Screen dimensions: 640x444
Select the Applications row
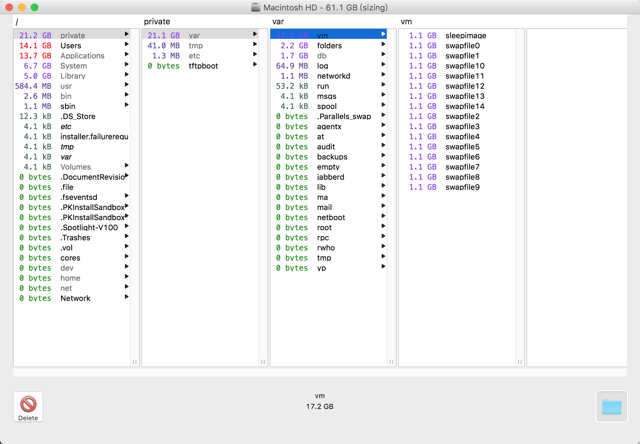(72, 56)
